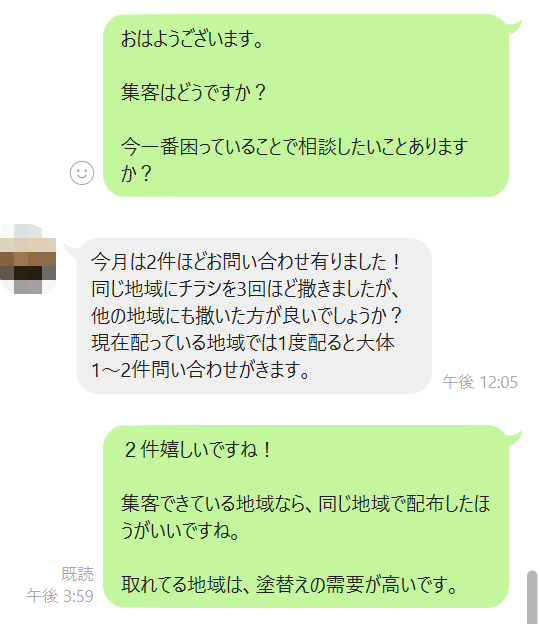Click the trailing か？ line in first bubble

coord(136,173)
